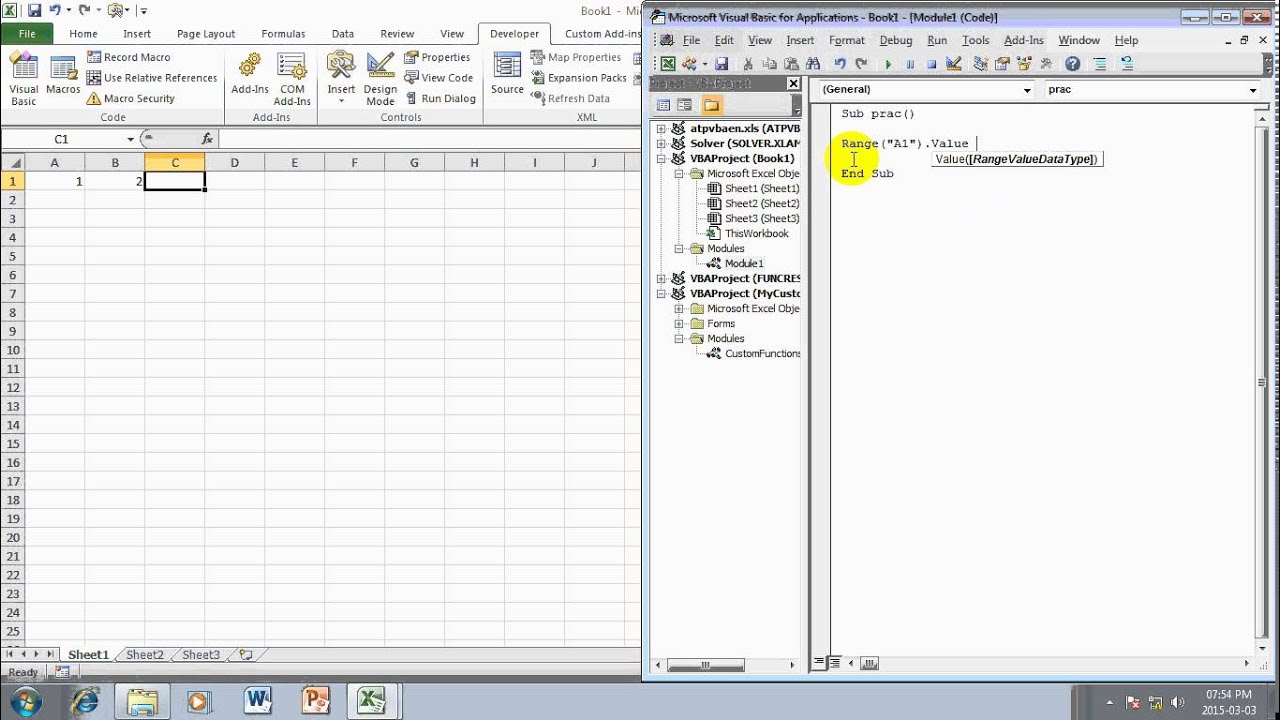Open COM Add-Ins in the ribbon
This screenshot has height=720, width=1280.
point(292,79)
